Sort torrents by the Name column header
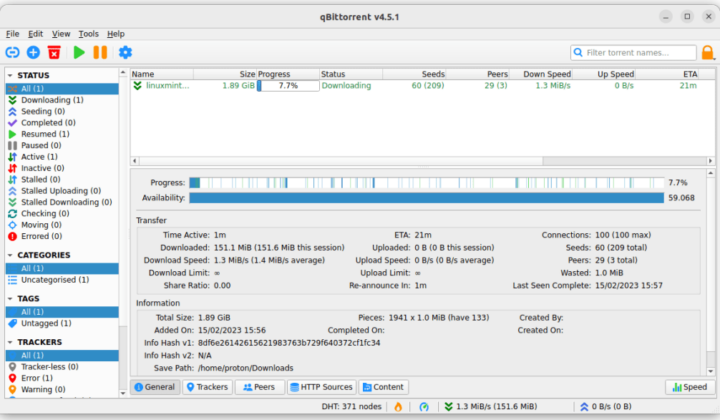 coord(162,74)
